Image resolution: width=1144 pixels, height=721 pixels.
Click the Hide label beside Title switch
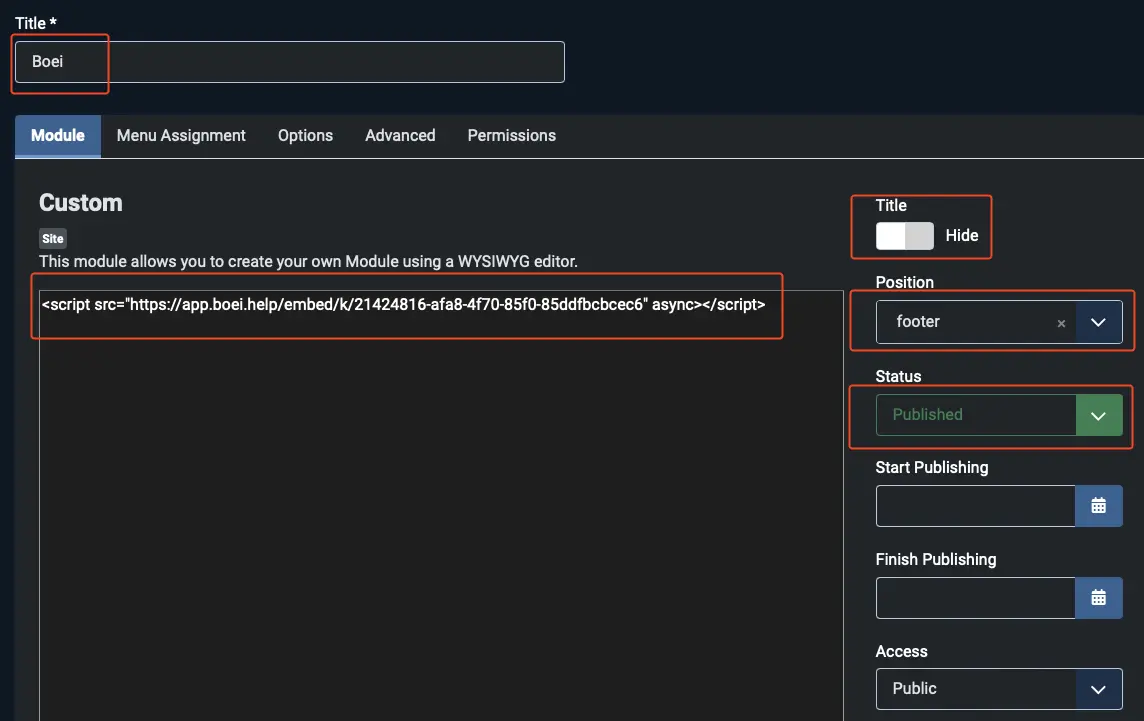pyautogui.click(x=962, y=236)
